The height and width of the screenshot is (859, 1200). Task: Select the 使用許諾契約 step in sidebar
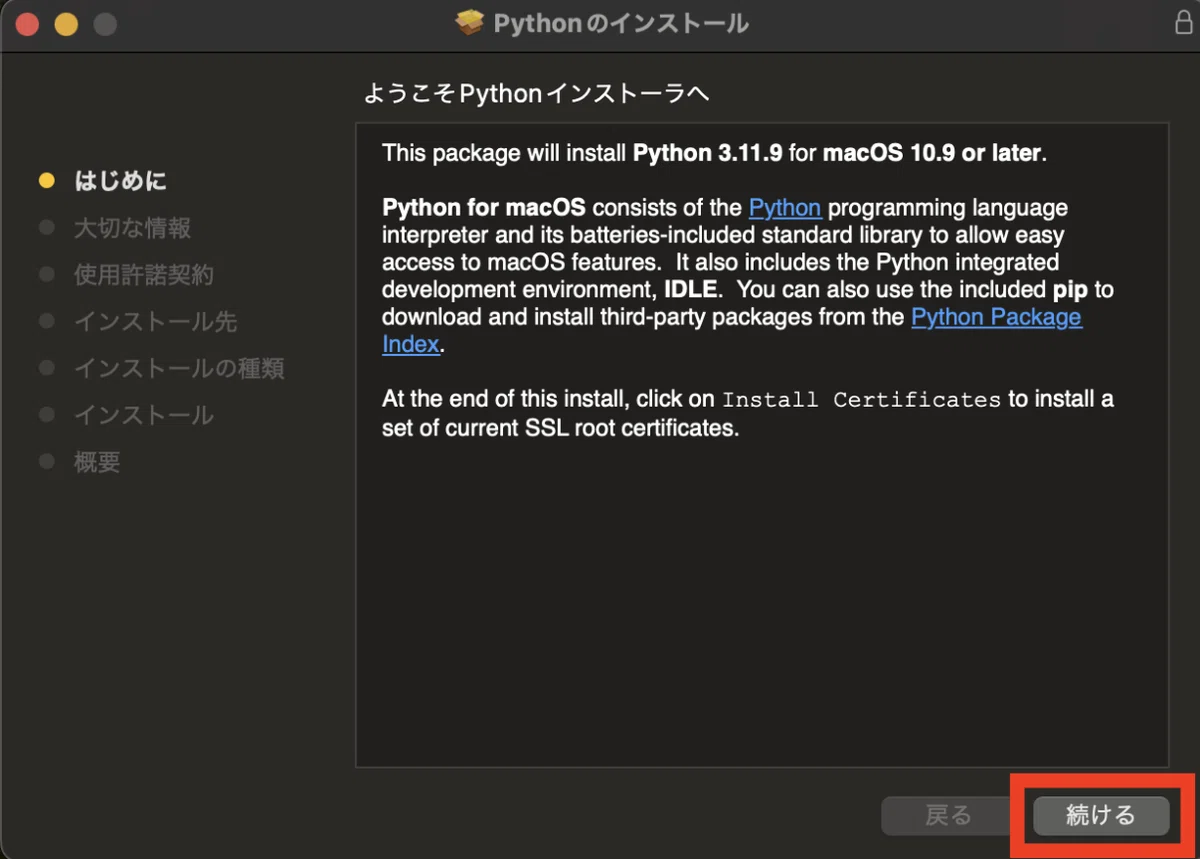pos(144,275)
